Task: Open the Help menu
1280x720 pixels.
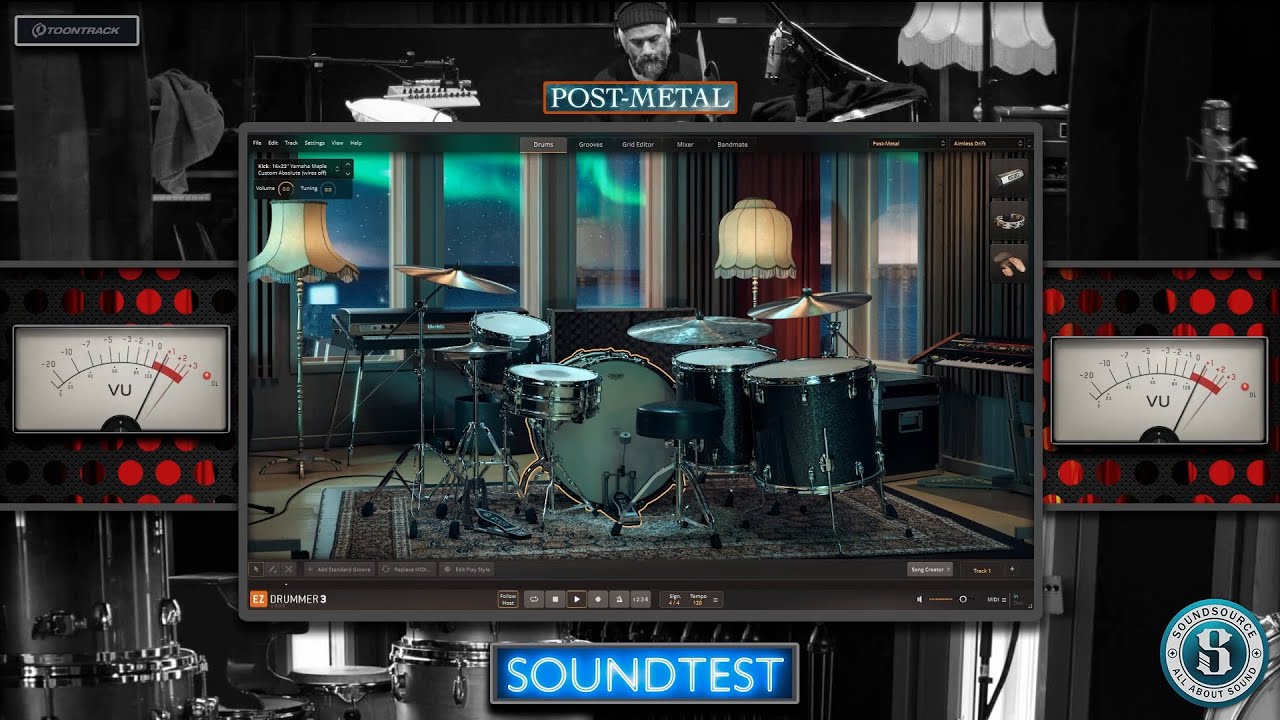Action: (356, 144)
